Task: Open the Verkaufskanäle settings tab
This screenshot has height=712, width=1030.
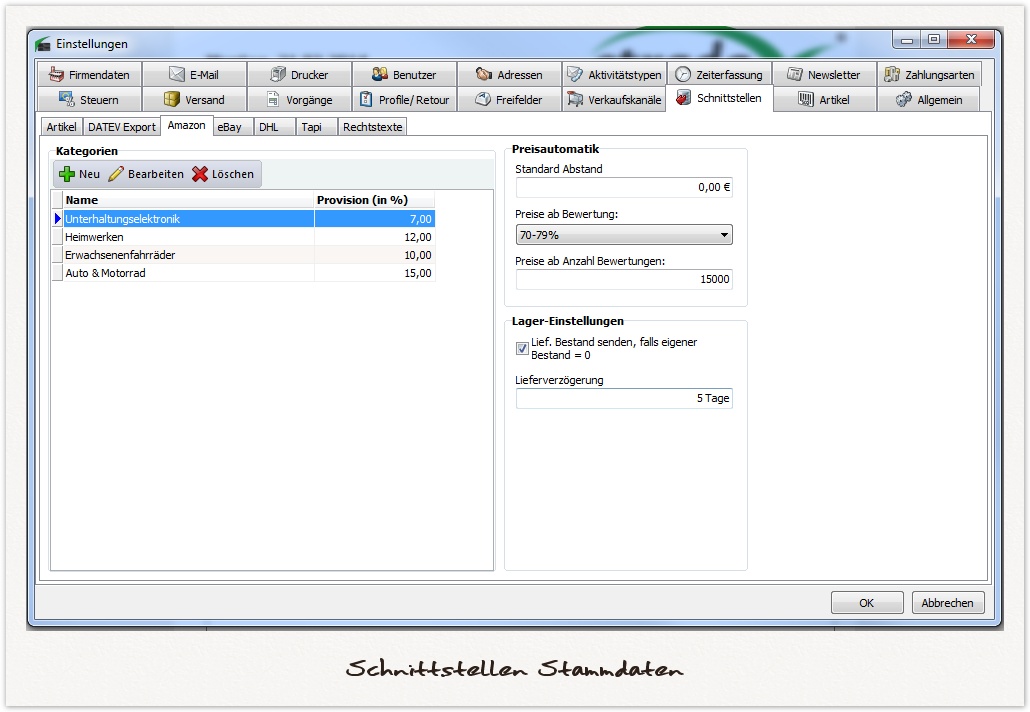Action: (614, 100)
